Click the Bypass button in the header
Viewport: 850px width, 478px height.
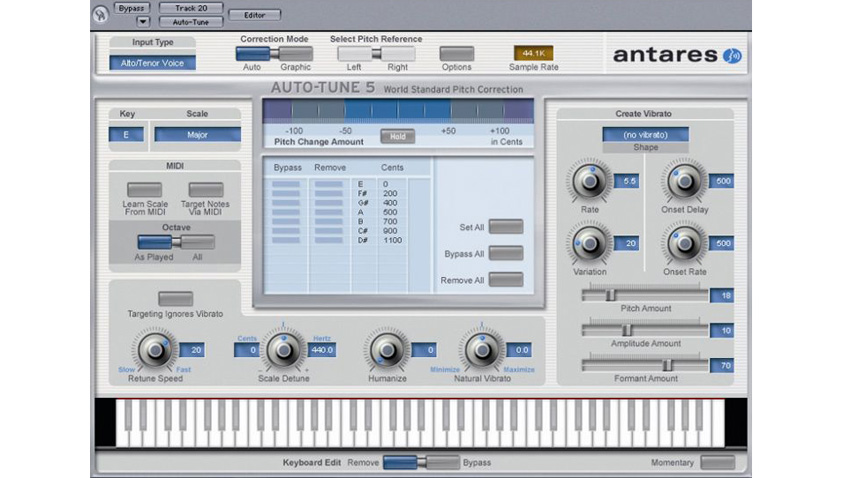tap(132, 8)
